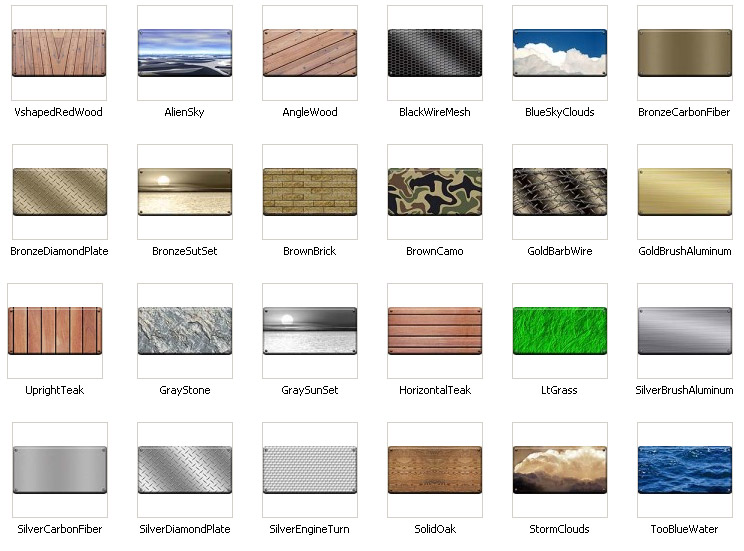Click the 'AngleWood' file name label
The width and height of the screenshot is (744, 551).
310,112
